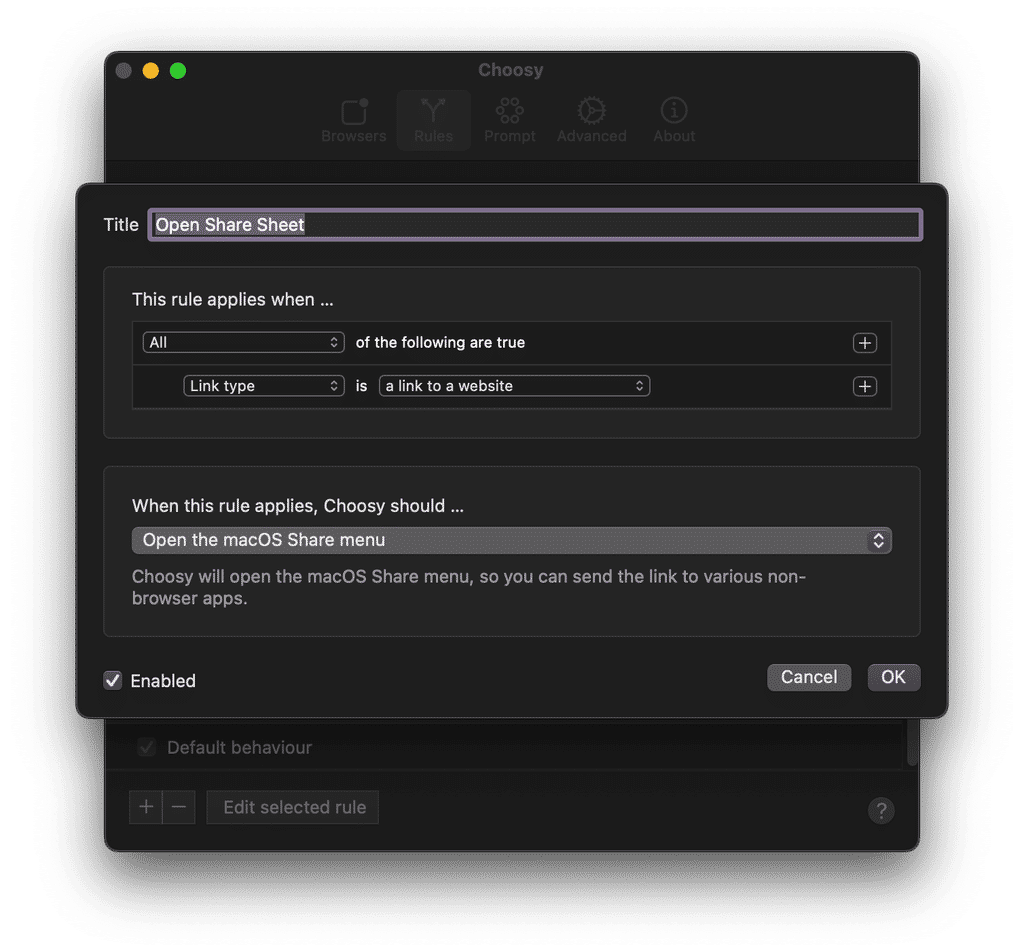The image size is (1024, 952).
Task: Toggle the Default behaviour checkbox
Action: (x=146, y=747)
